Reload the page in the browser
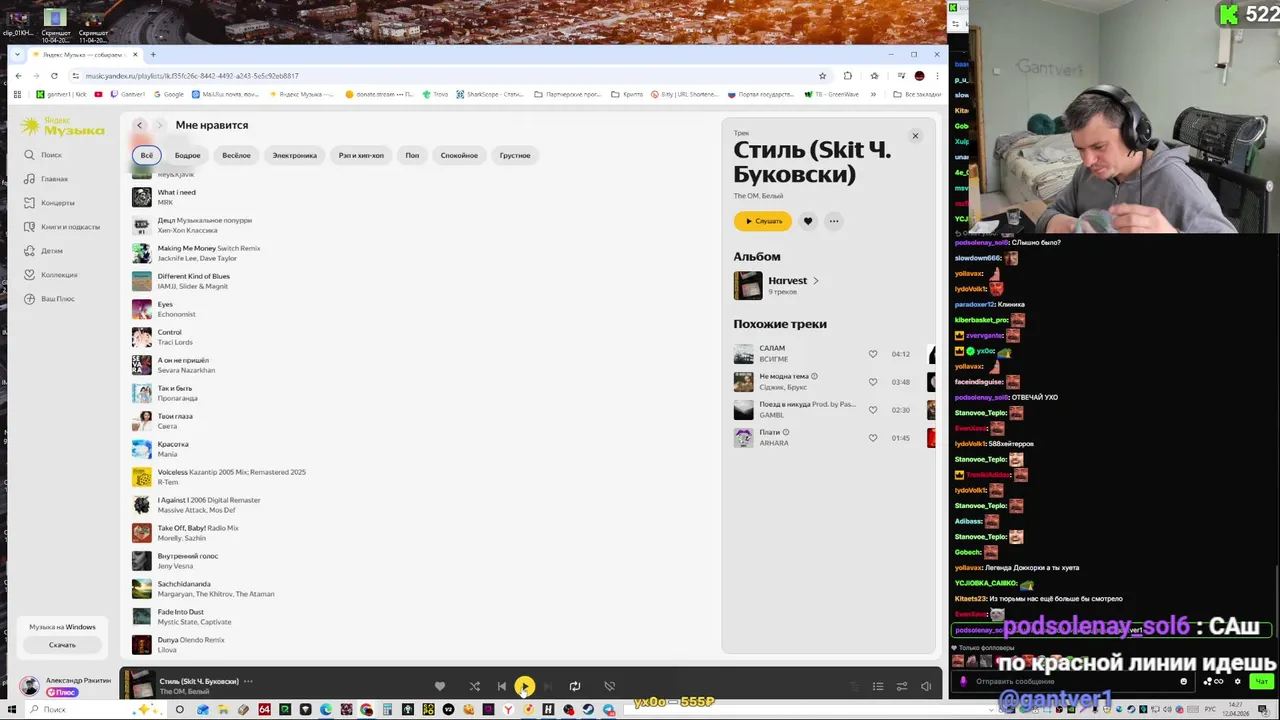This screenshot has height=720, width=1280. point(54,76)
